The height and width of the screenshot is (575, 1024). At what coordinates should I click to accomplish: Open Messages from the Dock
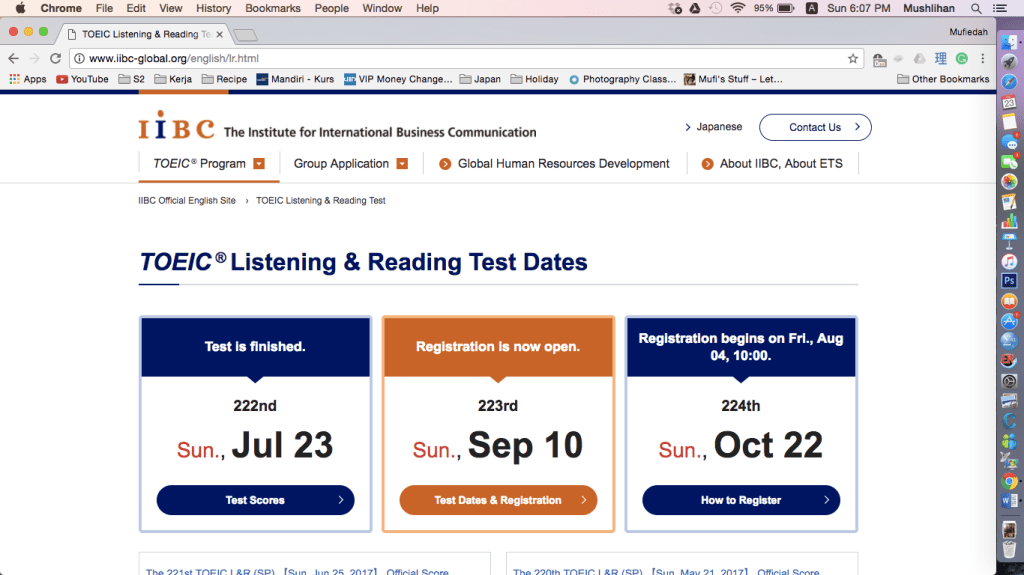click(x=1009, y=142)
